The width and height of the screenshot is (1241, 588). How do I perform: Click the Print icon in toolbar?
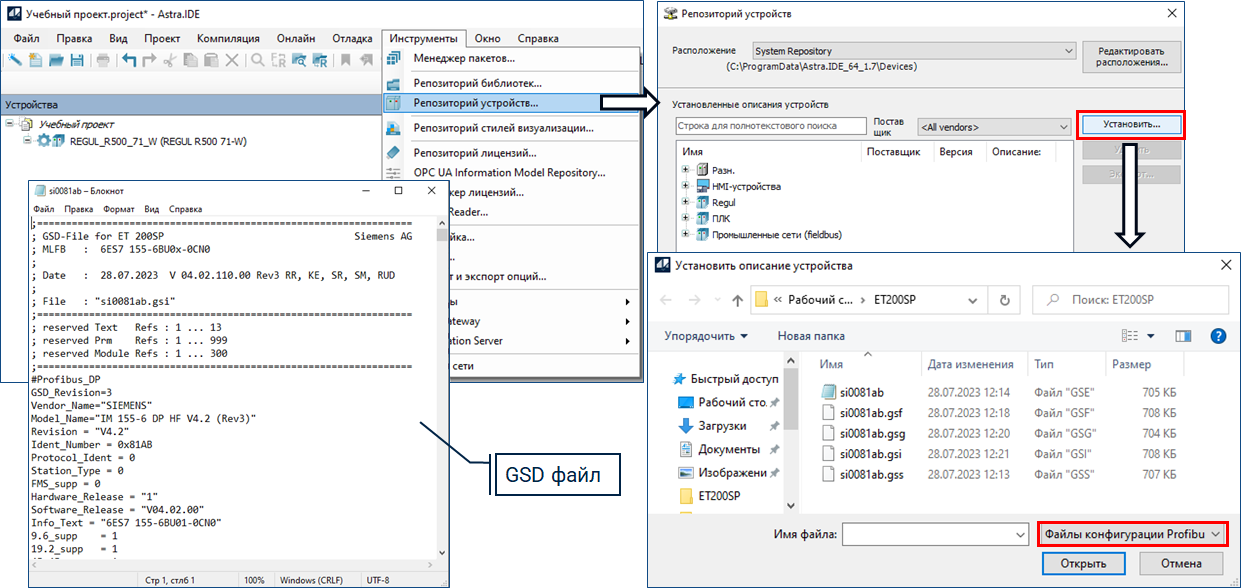[102, 61]
